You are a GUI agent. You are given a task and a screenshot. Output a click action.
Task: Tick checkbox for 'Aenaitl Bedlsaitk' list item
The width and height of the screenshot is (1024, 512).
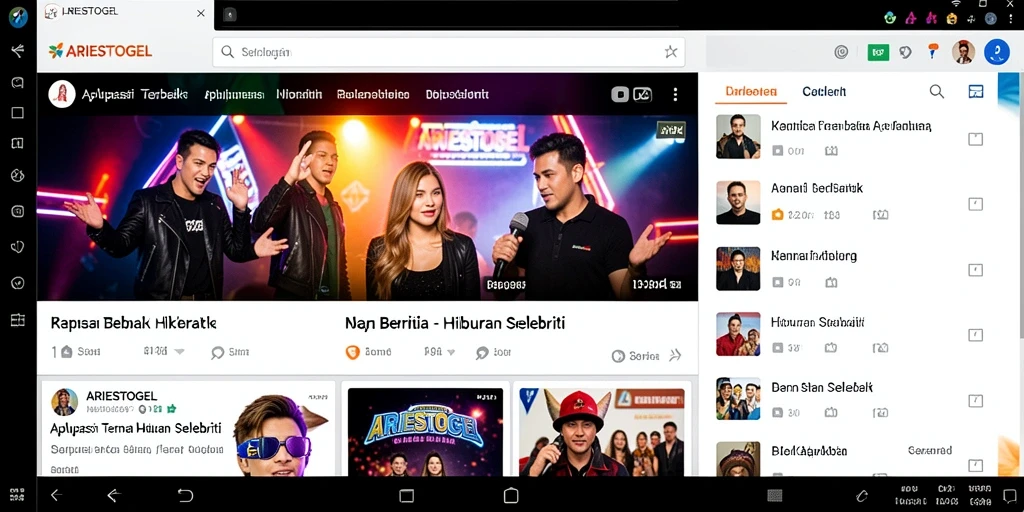(976, 204)
